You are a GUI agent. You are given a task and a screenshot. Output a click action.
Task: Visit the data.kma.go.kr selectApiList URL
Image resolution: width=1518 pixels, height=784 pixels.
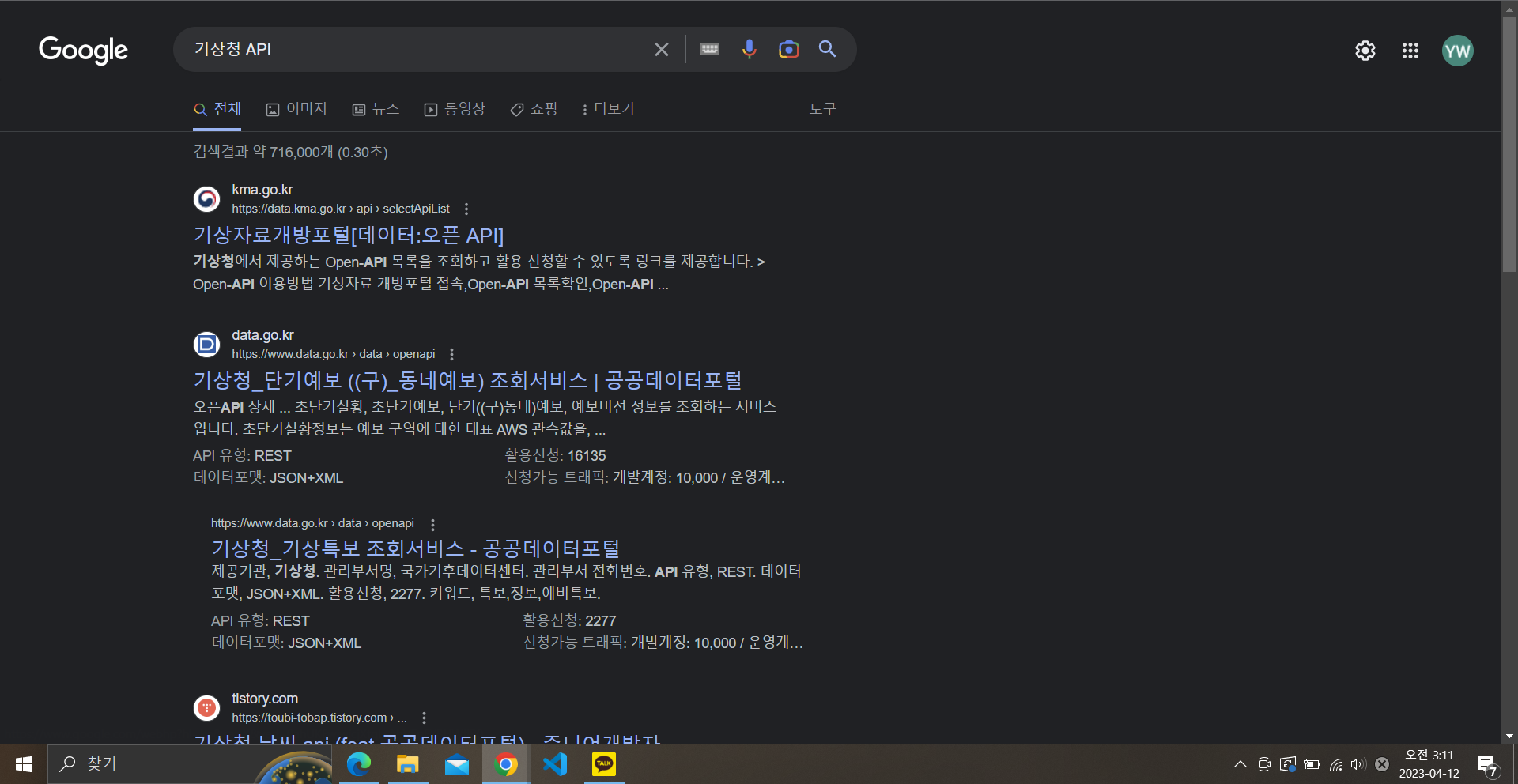click(x=341, y=209)
